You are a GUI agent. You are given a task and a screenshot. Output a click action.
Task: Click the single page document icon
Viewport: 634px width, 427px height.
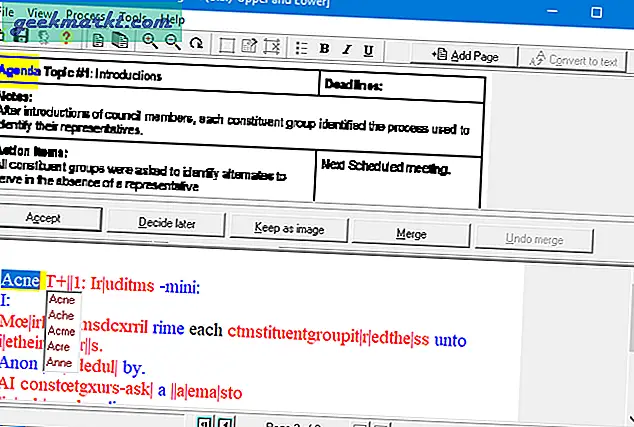pos(98,40)
